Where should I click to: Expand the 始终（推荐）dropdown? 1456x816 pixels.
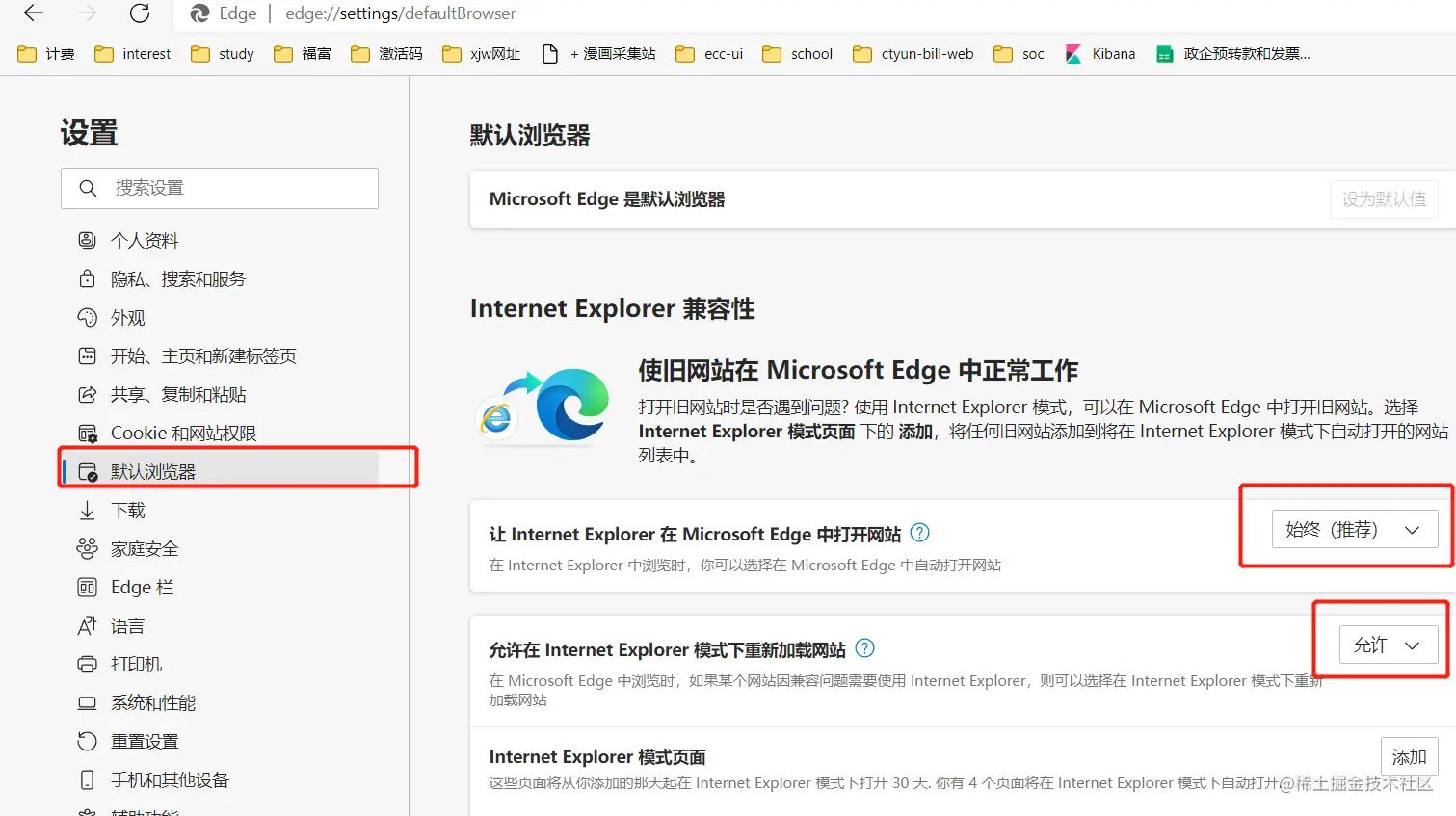click(x=1355, y=529)
